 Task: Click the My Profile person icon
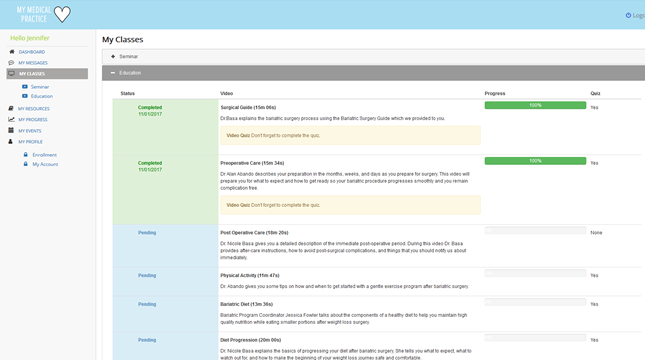[11, 142]
